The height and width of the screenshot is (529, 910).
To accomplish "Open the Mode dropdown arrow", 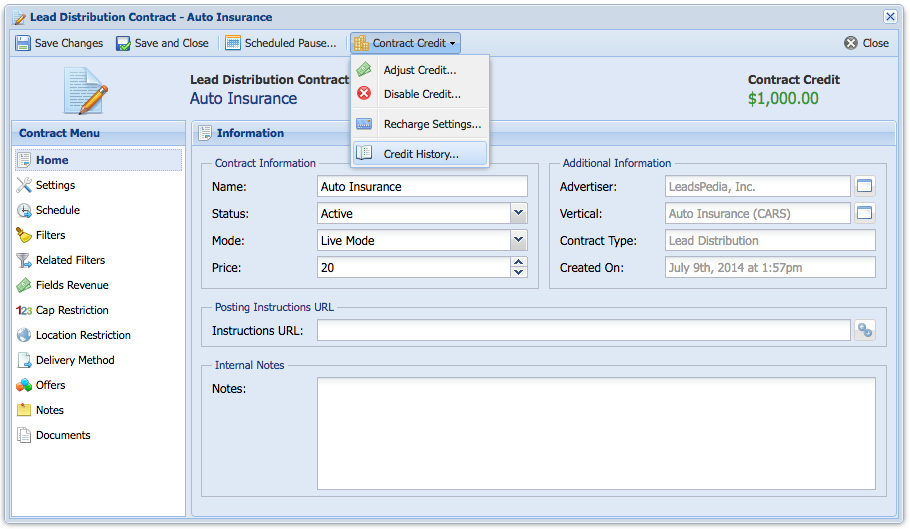I will (518, 240).
